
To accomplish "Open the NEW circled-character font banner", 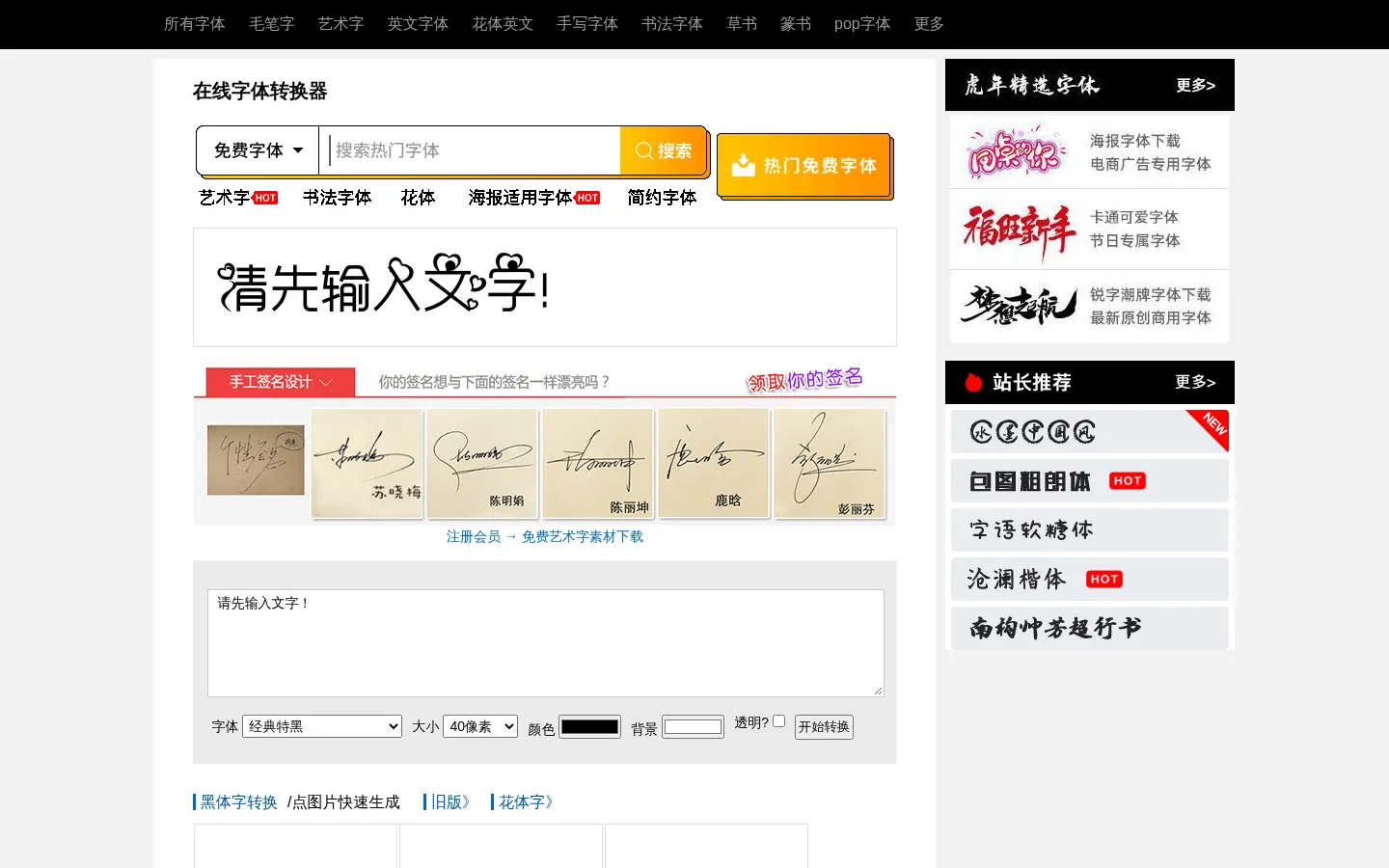I will 1089,431.
